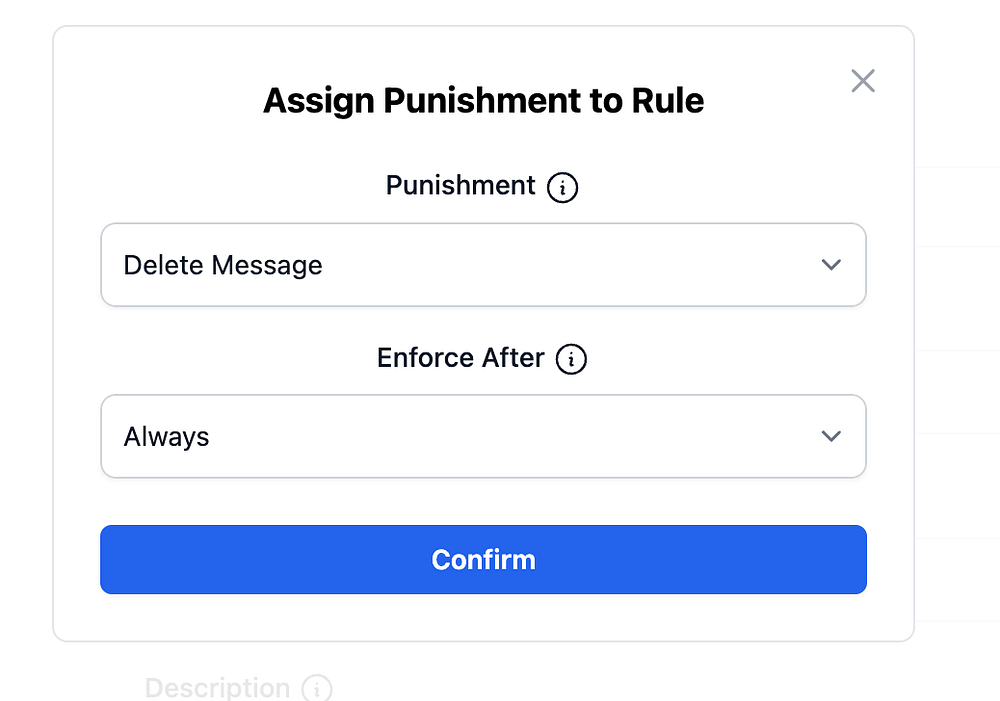Viewport: 1000px width, 701px height.
Task: Click the faded Description label behind the dialog
Action: (x=217, y=688)
